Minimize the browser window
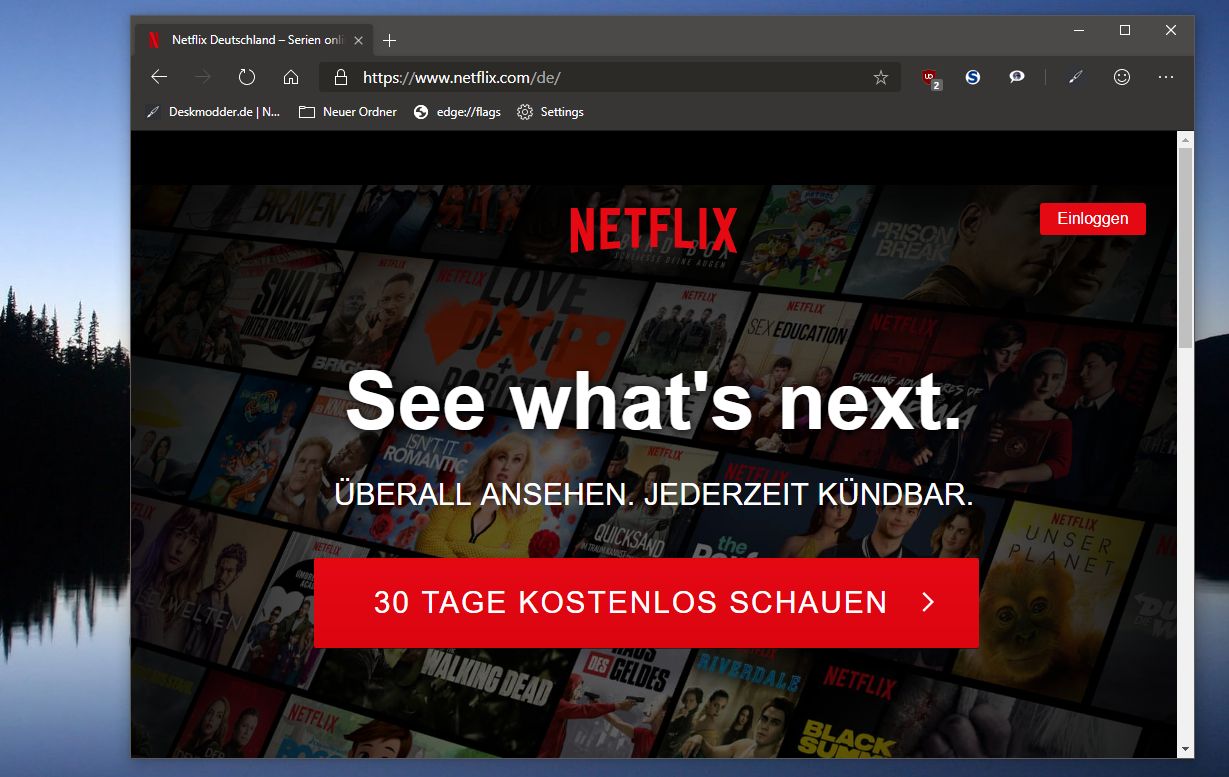This screenshot has width=1229, height=777. click(1079, 31)
